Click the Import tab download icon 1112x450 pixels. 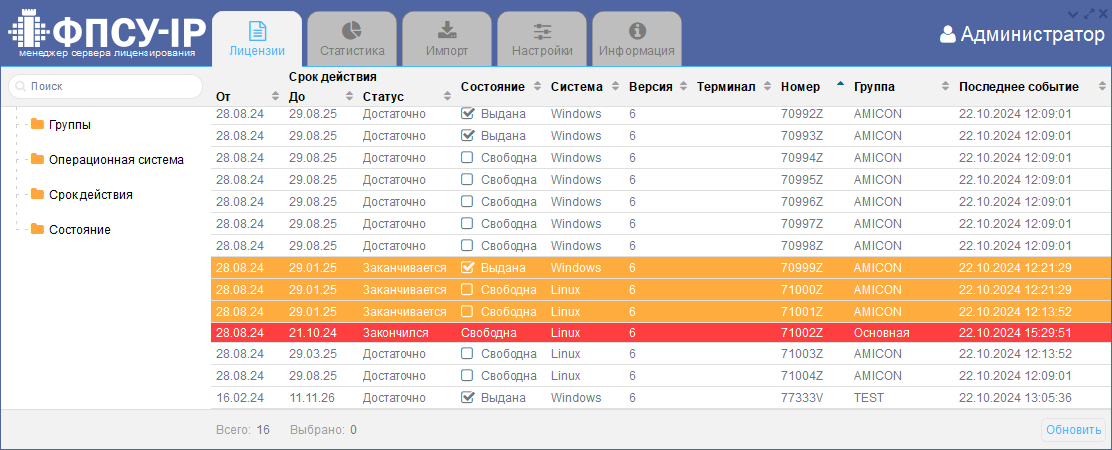(x=447, y=31)
